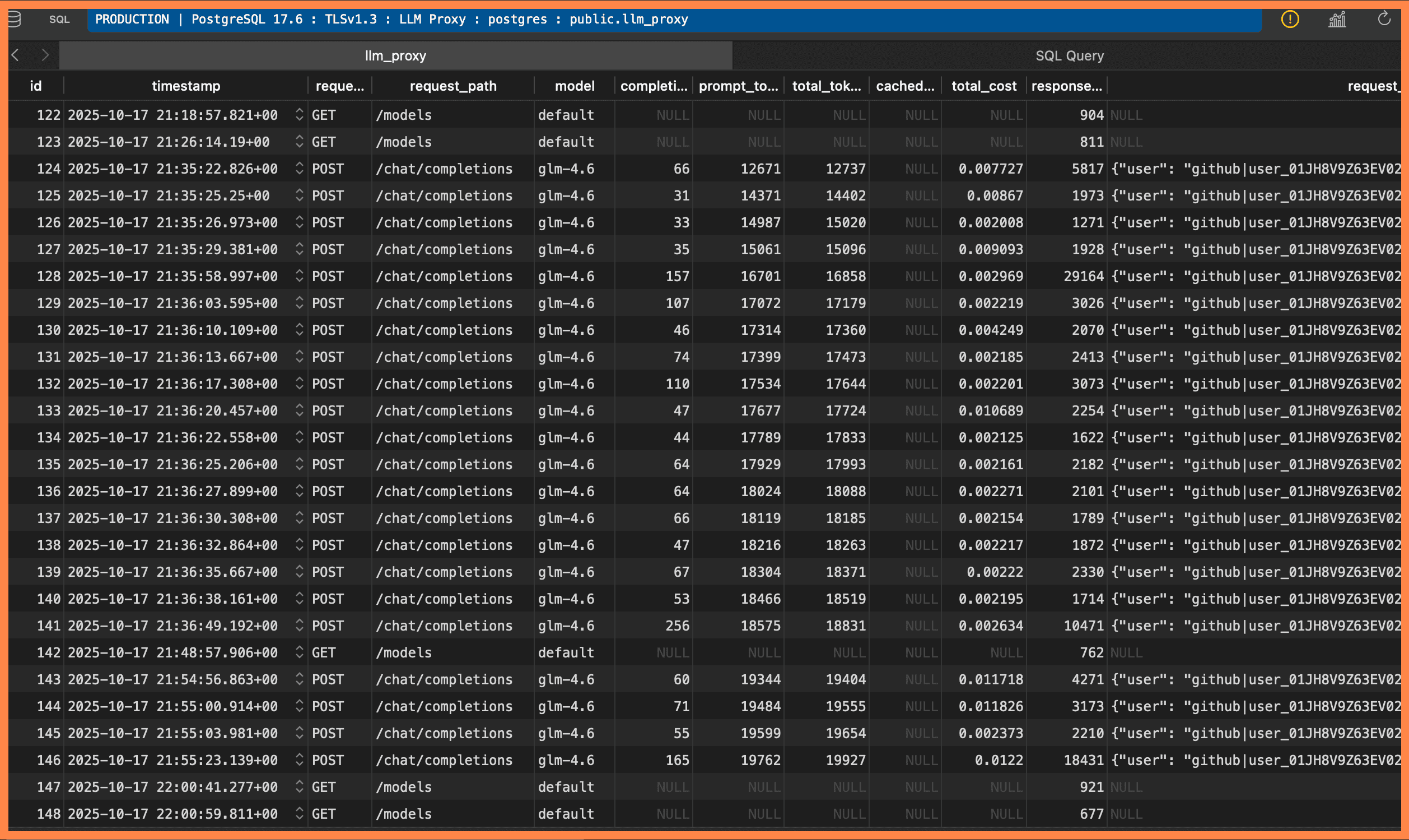
Task: Select the row with id 124
Action: tap(48, 168)
